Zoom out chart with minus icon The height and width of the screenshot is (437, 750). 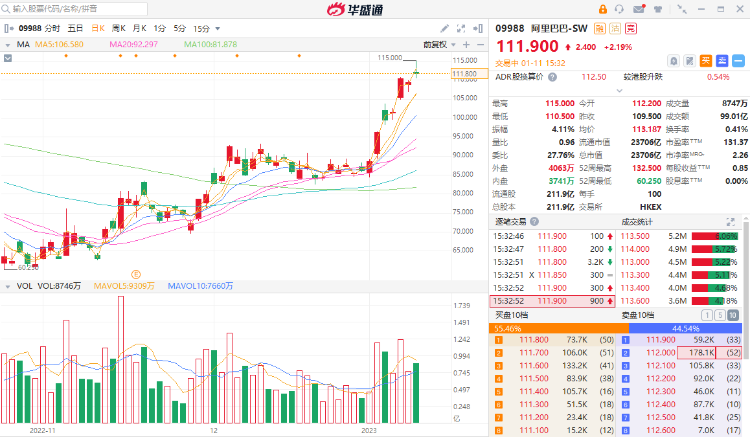pos(480,44)
